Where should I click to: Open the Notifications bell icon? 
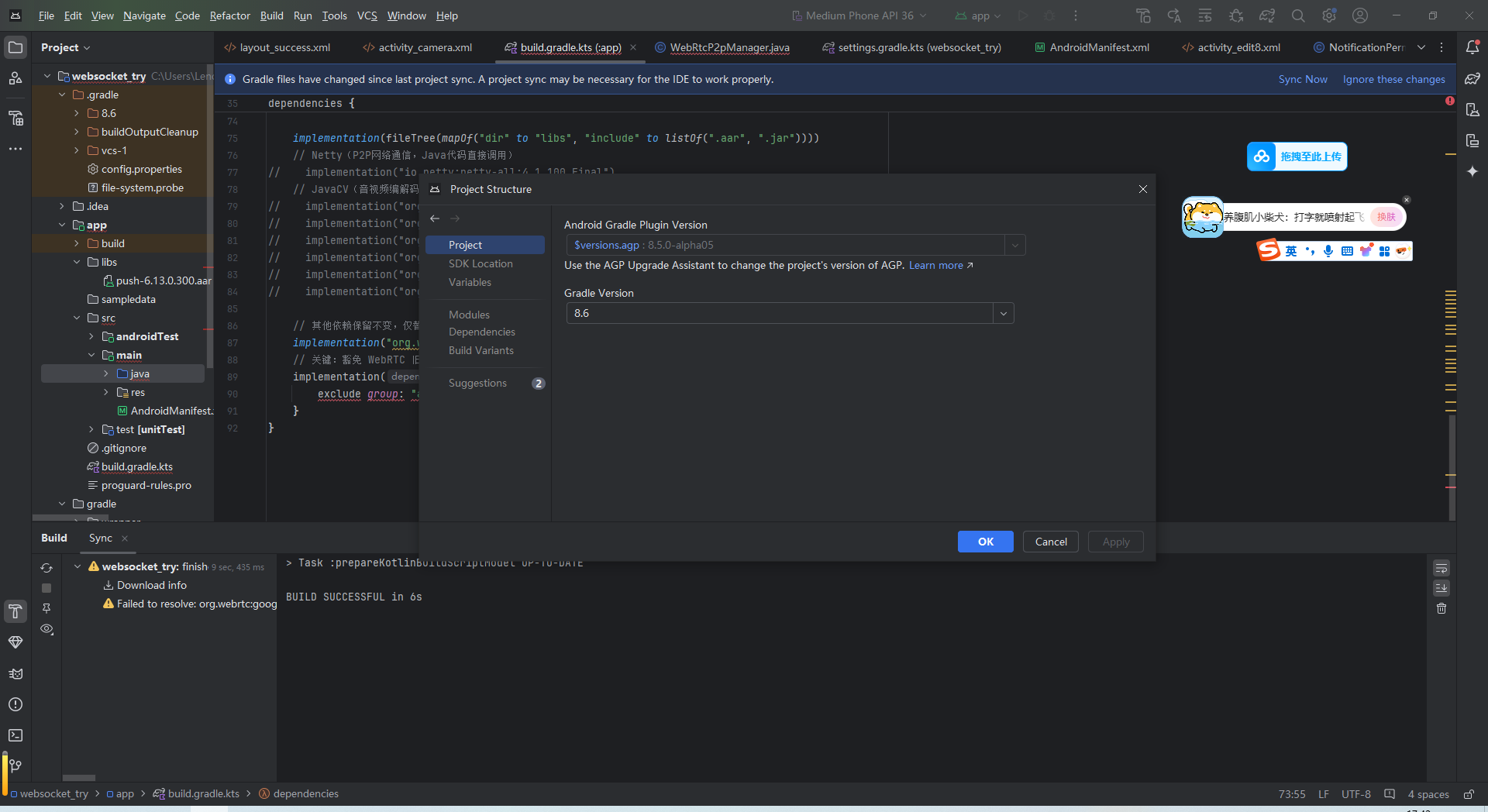coord(1472,47)
